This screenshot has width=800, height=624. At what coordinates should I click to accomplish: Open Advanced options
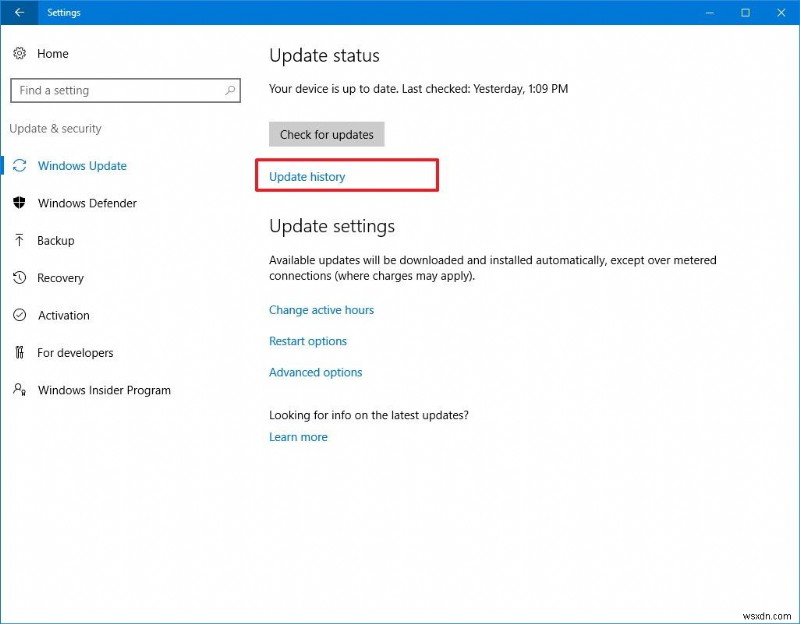(x=316, y=372)
